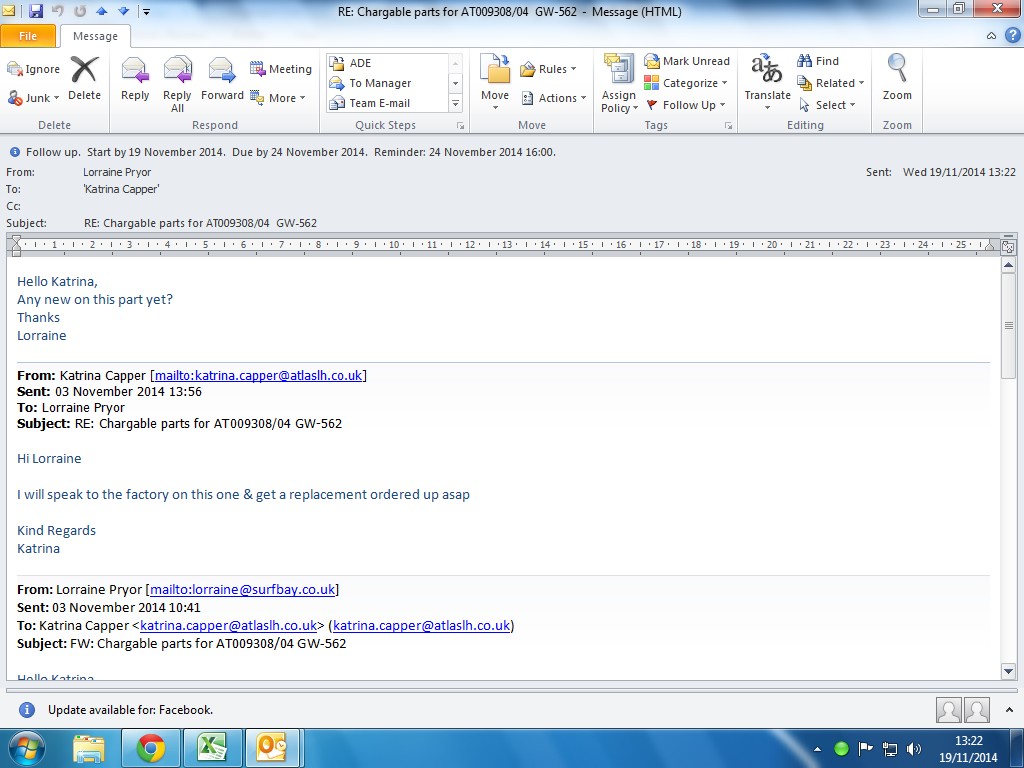1024x768 pixels.
Task: Expand the Rules dropdown
Action: click(573, 69)
